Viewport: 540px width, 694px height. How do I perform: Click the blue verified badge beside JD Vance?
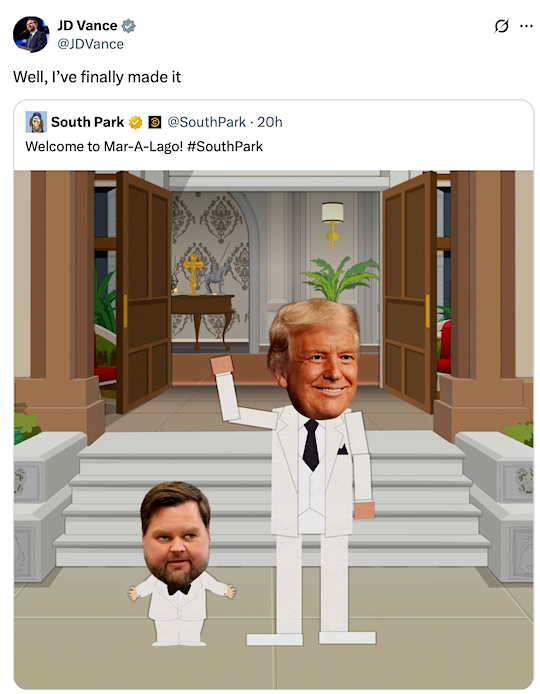point(128,26)
